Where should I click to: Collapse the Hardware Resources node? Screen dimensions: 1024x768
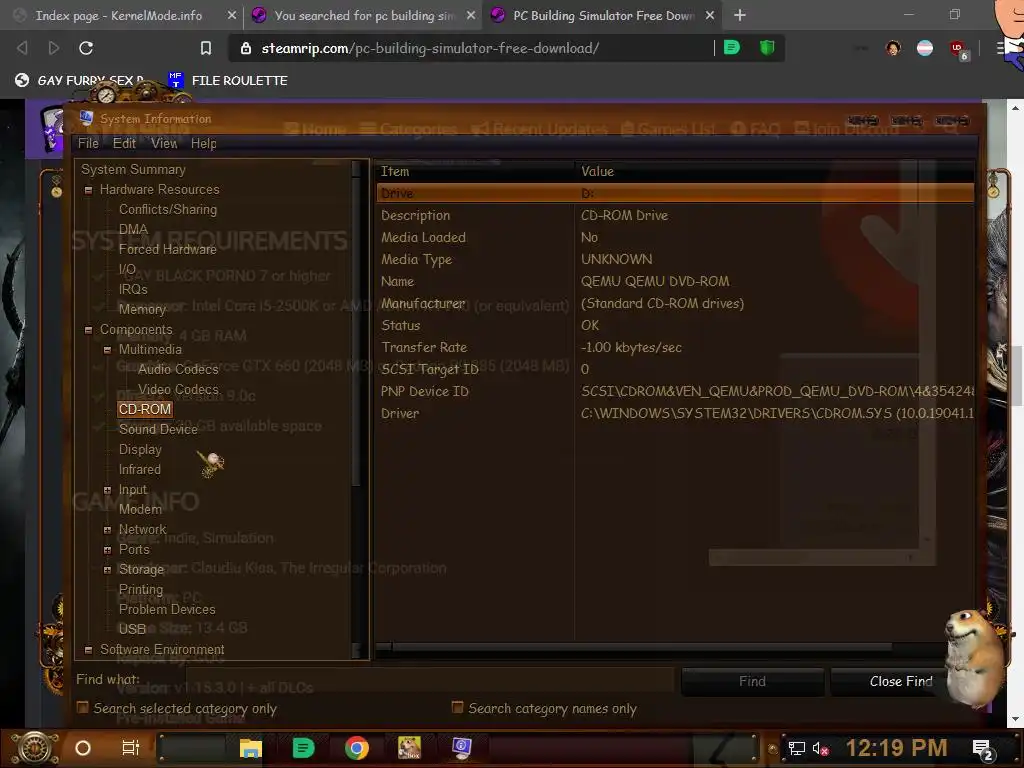tap(88, 190)
